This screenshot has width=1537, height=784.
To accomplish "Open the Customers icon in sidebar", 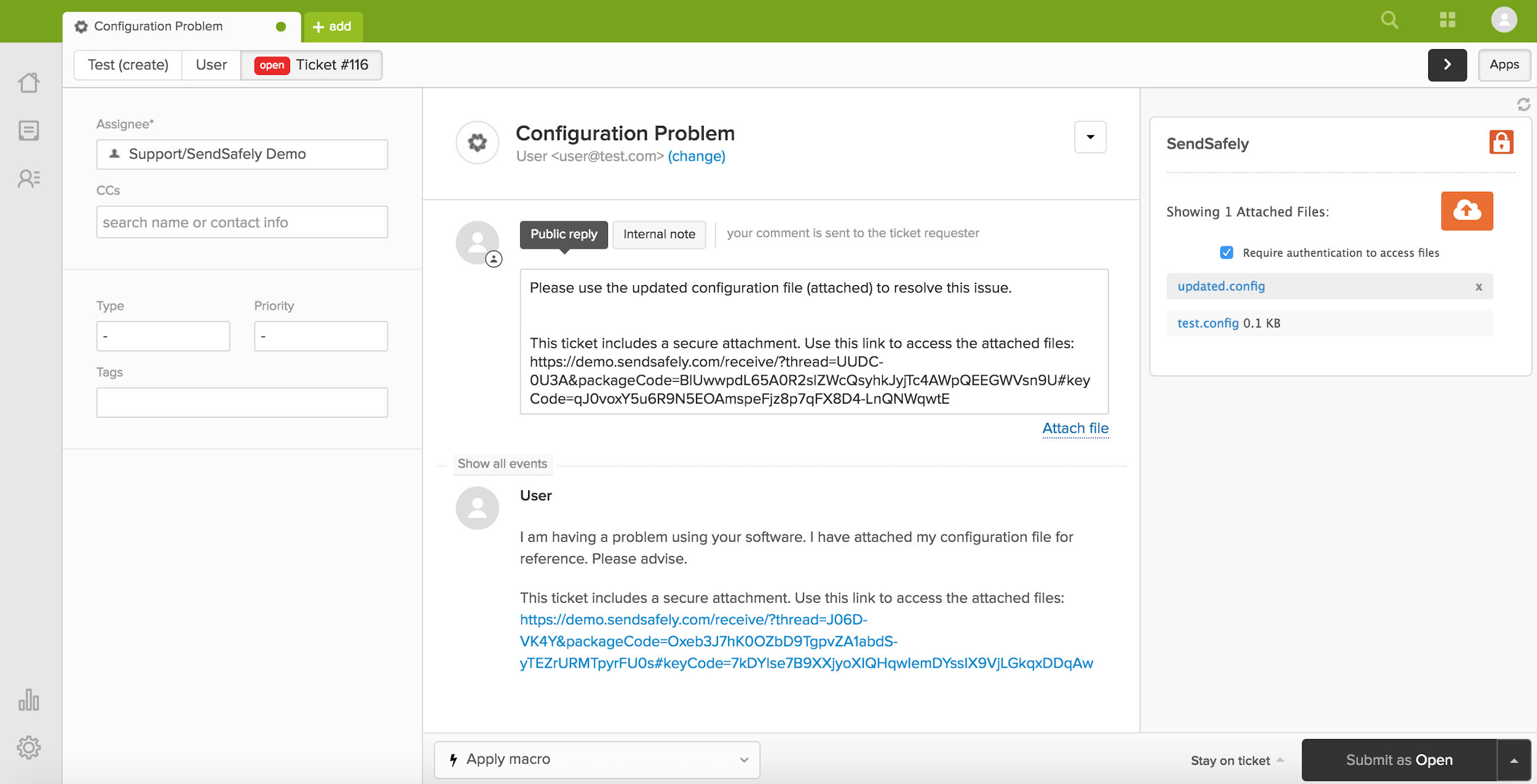I will (x=29, y=179).
